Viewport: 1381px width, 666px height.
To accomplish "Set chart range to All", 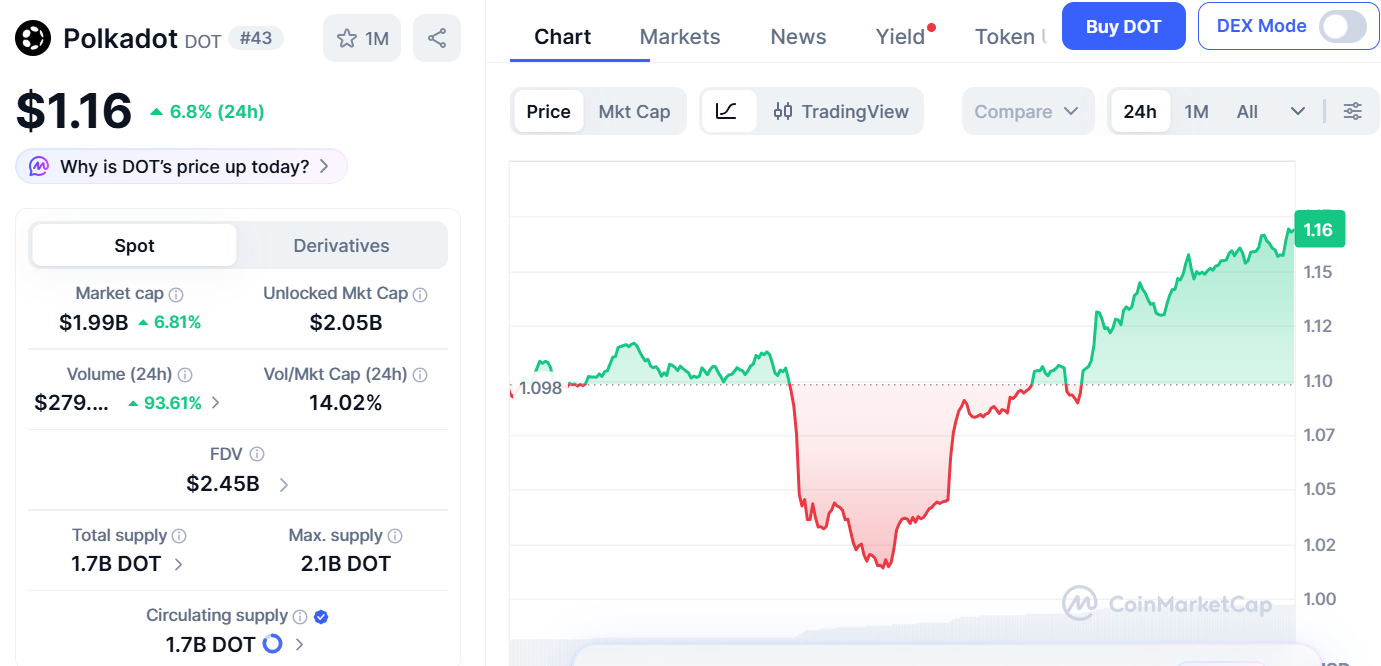I will pyautogui.click(x=1247, y=111).
